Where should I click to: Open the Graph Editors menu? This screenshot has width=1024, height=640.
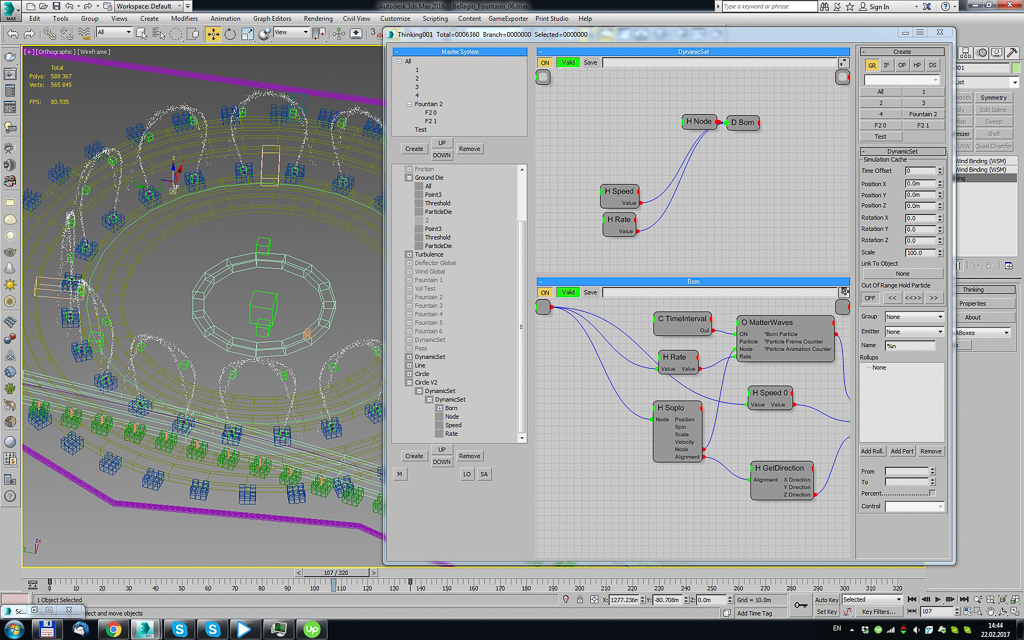click(x=271, y=18)
